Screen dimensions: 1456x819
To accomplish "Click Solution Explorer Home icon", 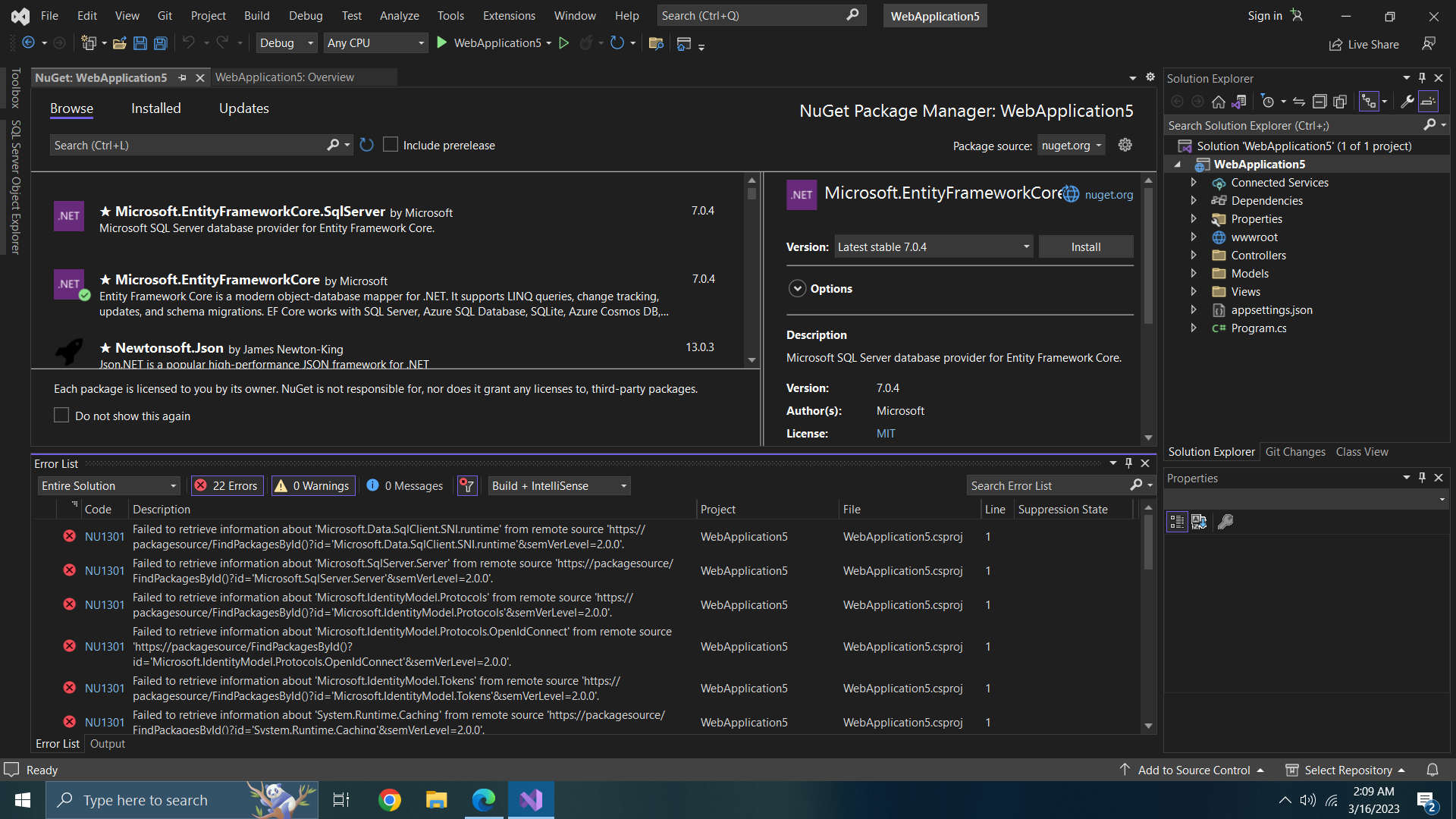I will tap(1218, 102).
